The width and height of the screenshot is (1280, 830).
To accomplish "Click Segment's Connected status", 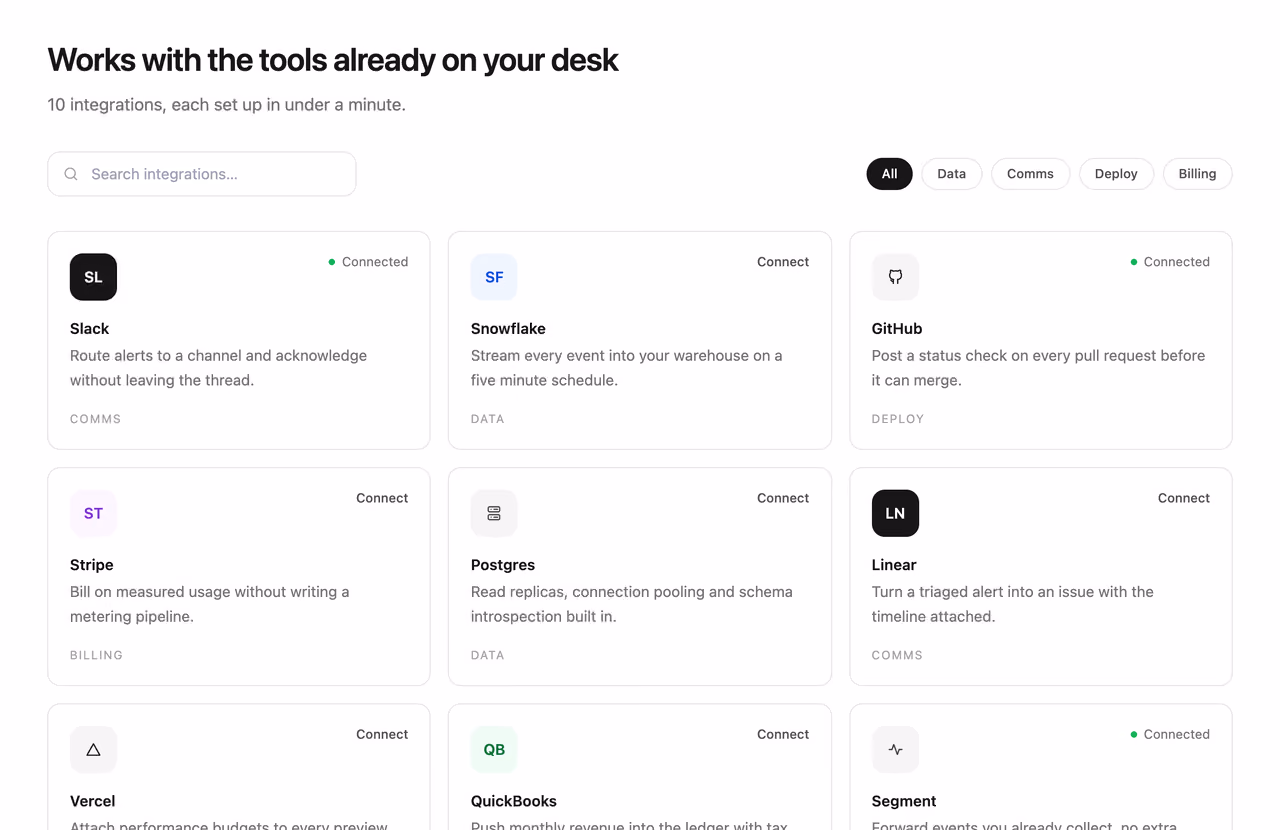I will pos(1170,734).
